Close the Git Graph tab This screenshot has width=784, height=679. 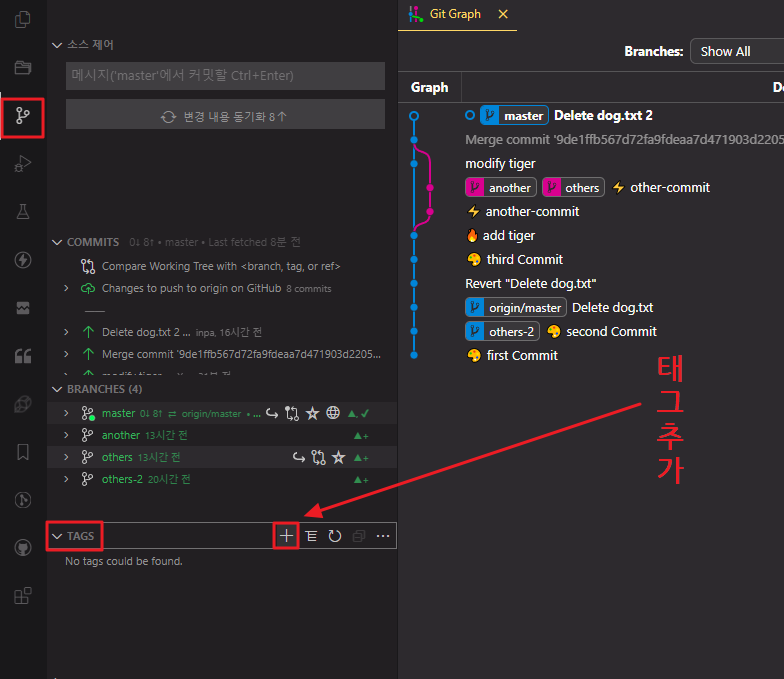[x=503, y=14]
